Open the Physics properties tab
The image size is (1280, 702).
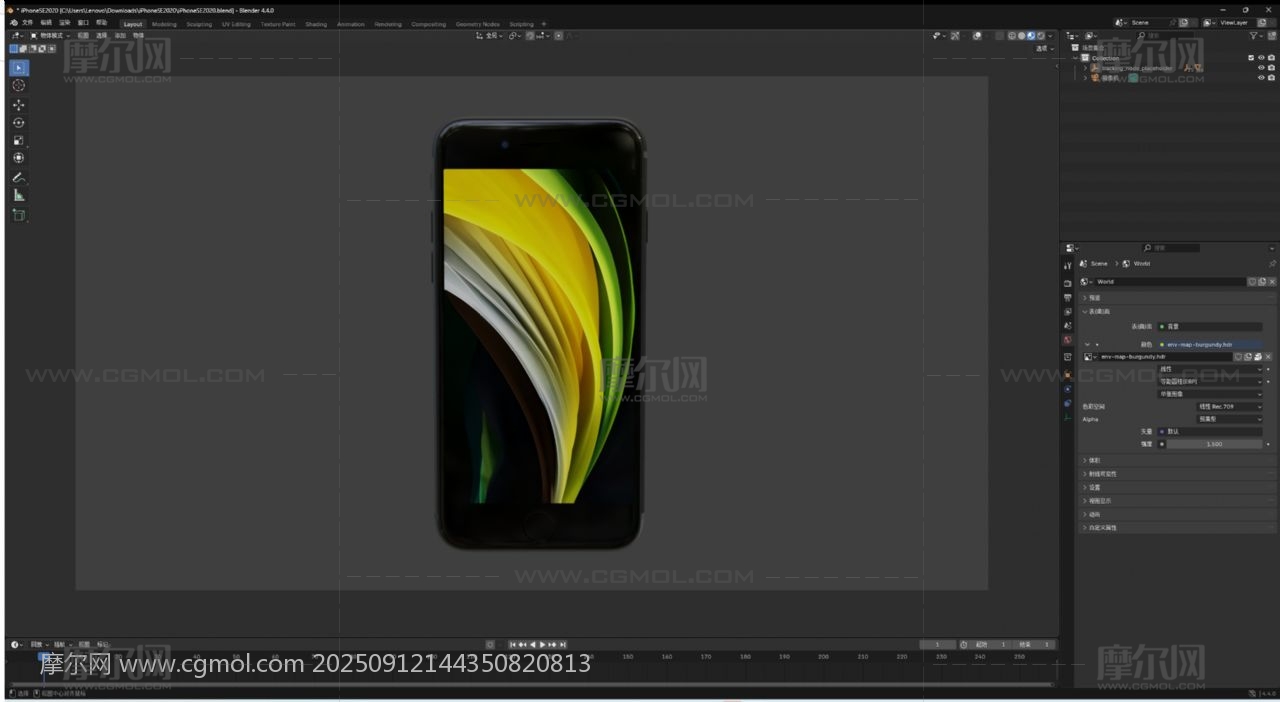[1068, 389]
